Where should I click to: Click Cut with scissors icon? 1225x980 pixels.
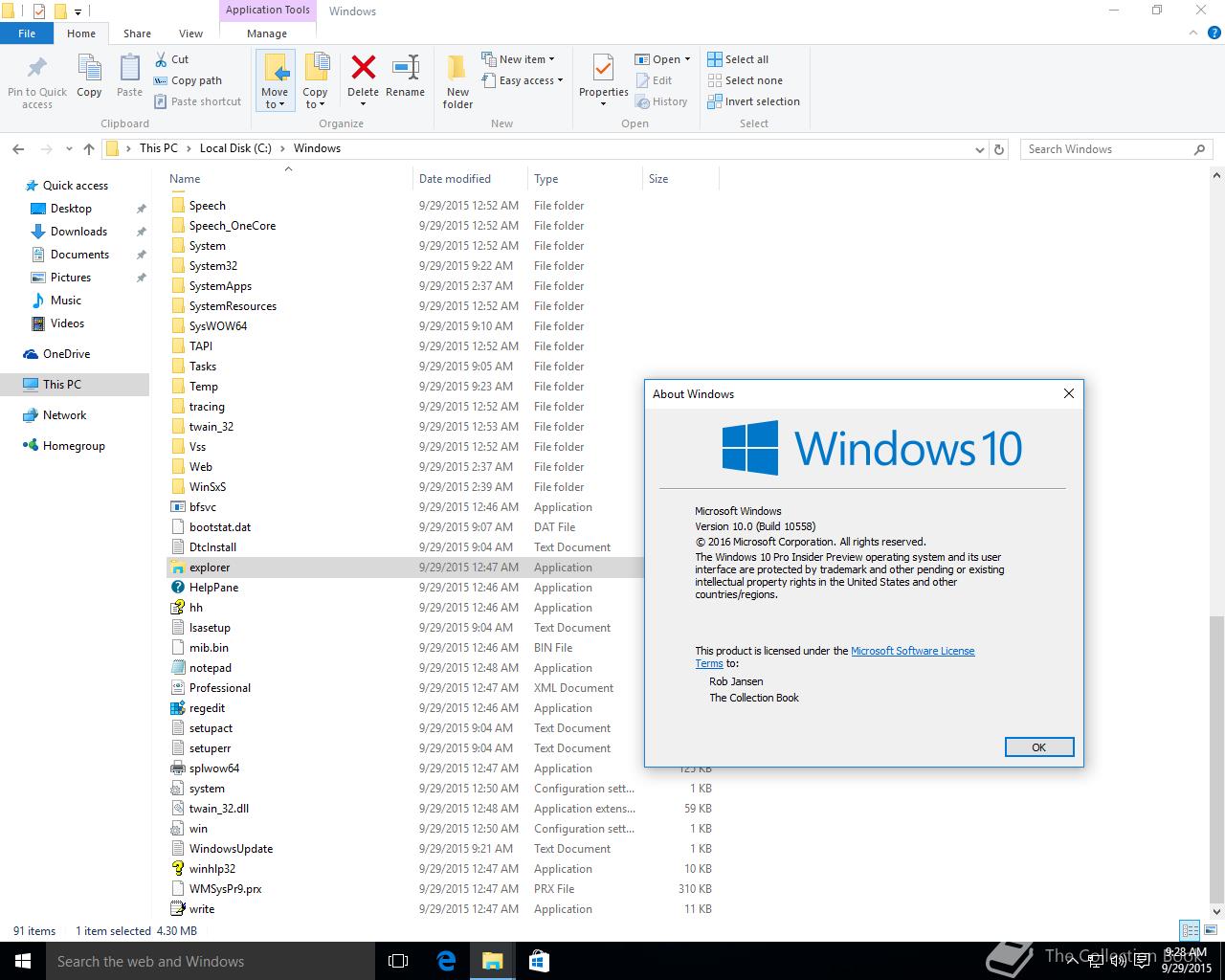tap(171, 59)
